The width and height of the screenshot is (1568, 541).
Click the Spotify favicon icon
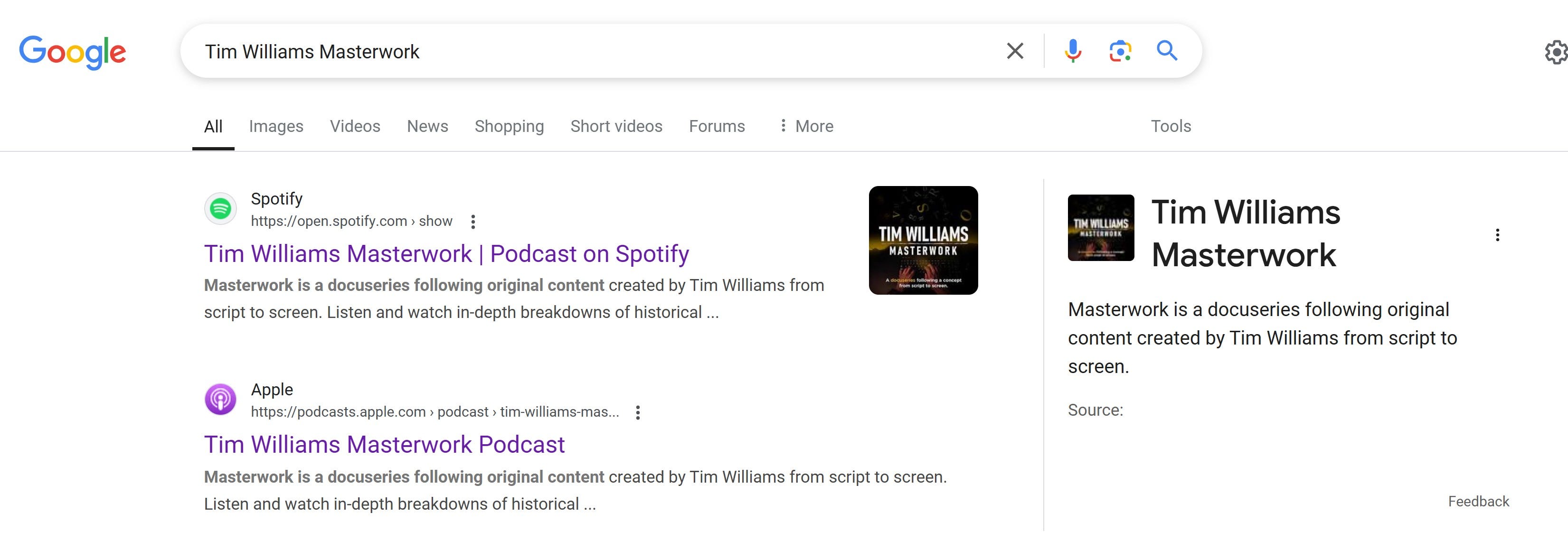point(220,209)
